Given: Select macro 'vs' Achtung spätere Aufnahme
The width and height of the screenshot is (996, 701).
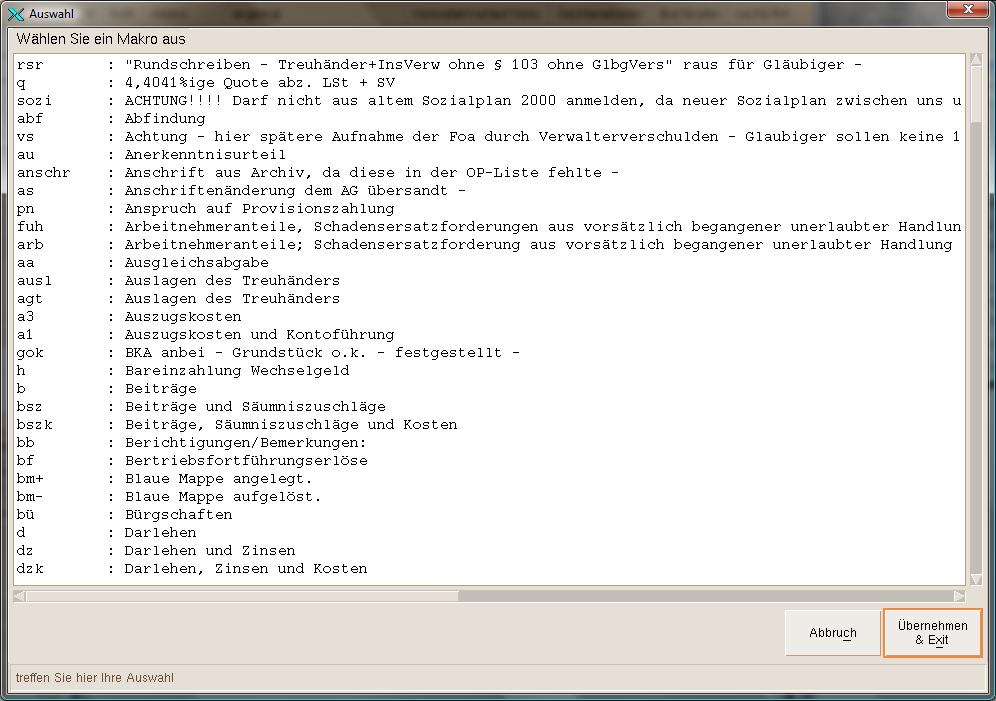Looking at the screenshot, I should click(489, 137).
